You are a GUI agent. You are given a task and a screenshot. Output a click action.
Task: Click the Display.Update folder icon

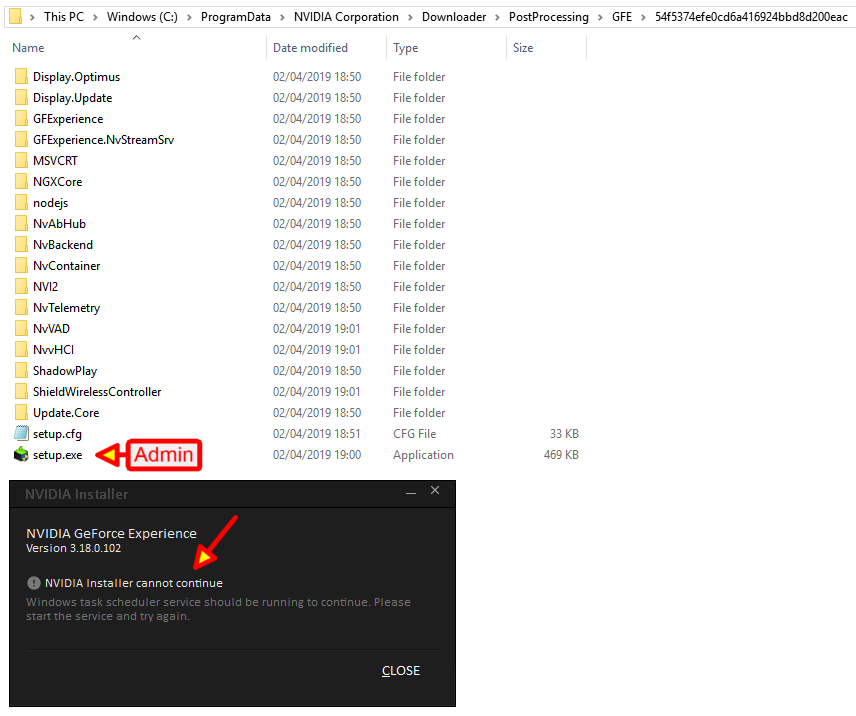pyautogui.click(x=21, y=98)
